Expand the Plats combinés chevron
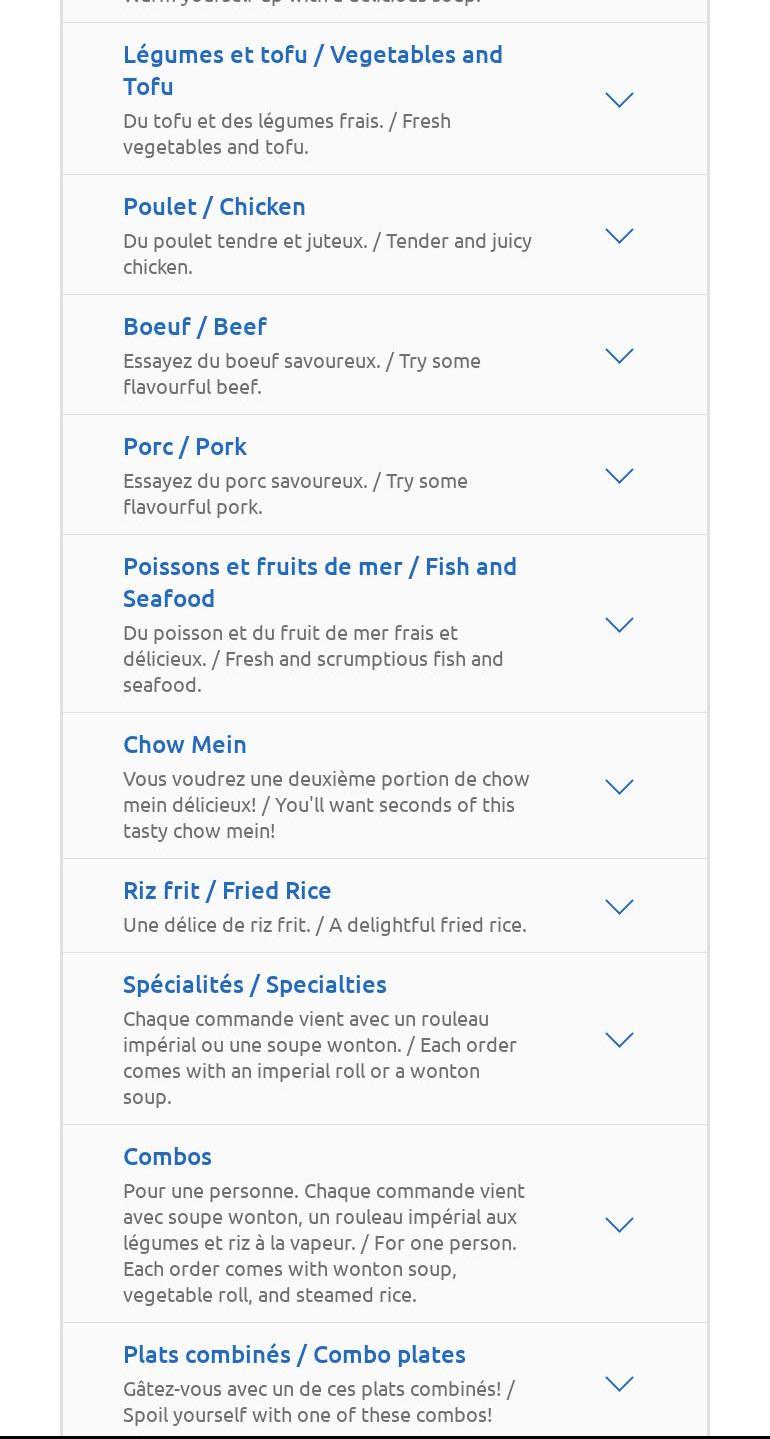Screen dimensions: 770x1439 (x=620, y=1384)
